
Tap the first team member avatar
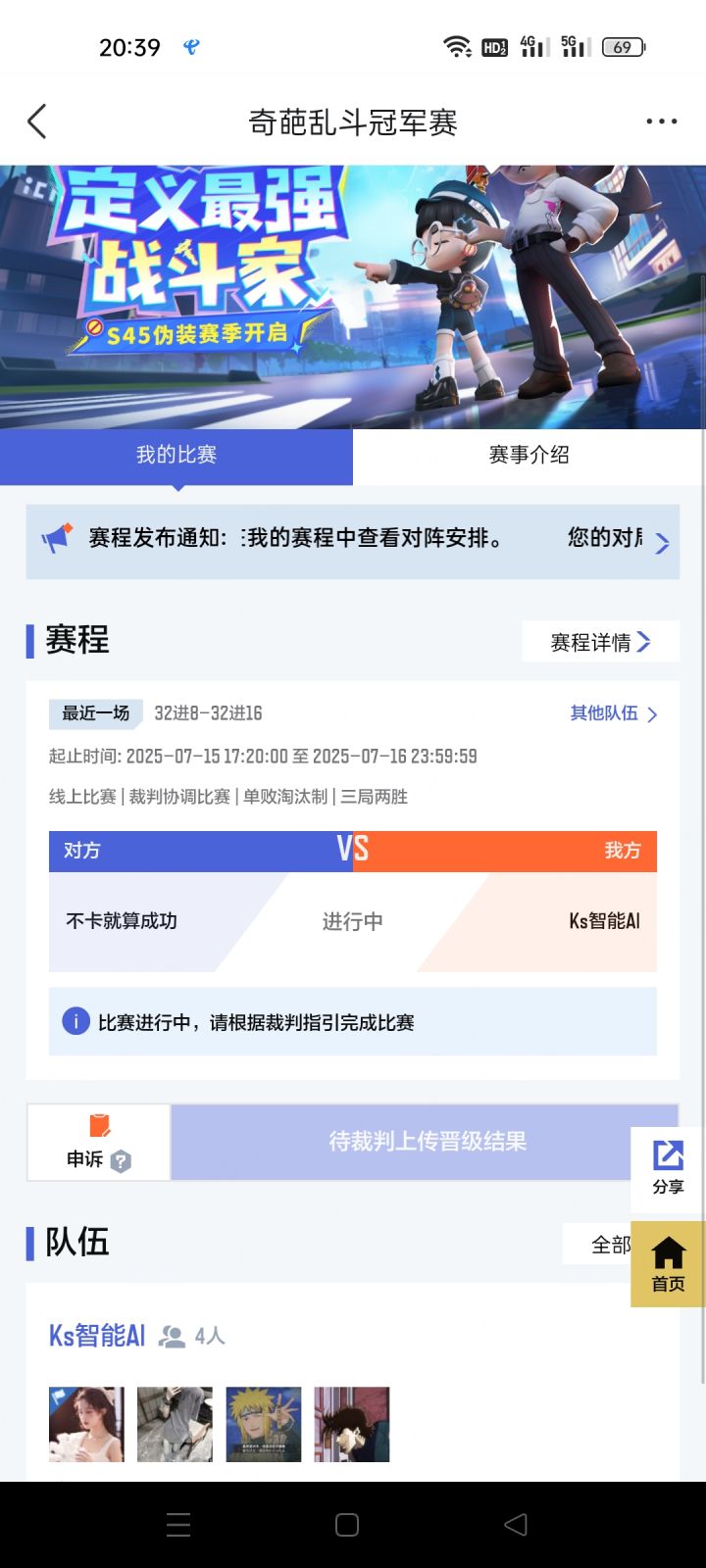(x=86, y=1424)
